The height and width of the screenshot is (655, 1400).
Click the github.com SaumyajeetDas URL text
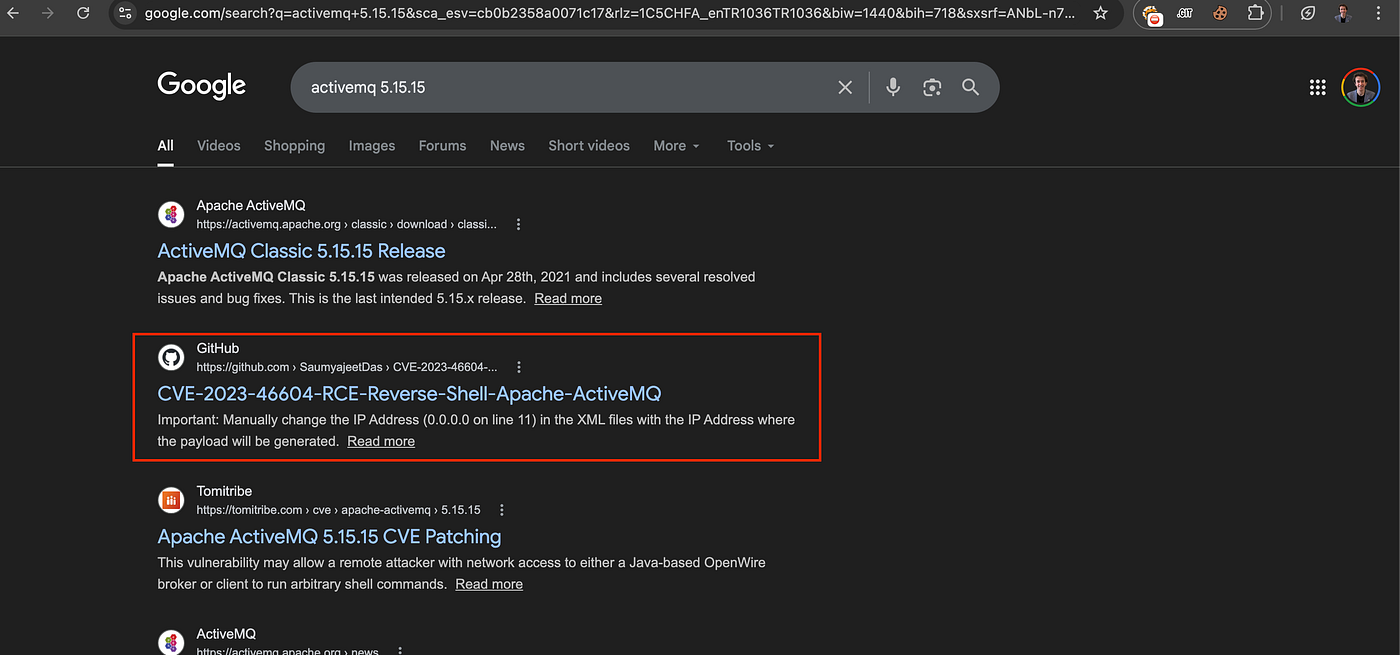tap(346, 368)
